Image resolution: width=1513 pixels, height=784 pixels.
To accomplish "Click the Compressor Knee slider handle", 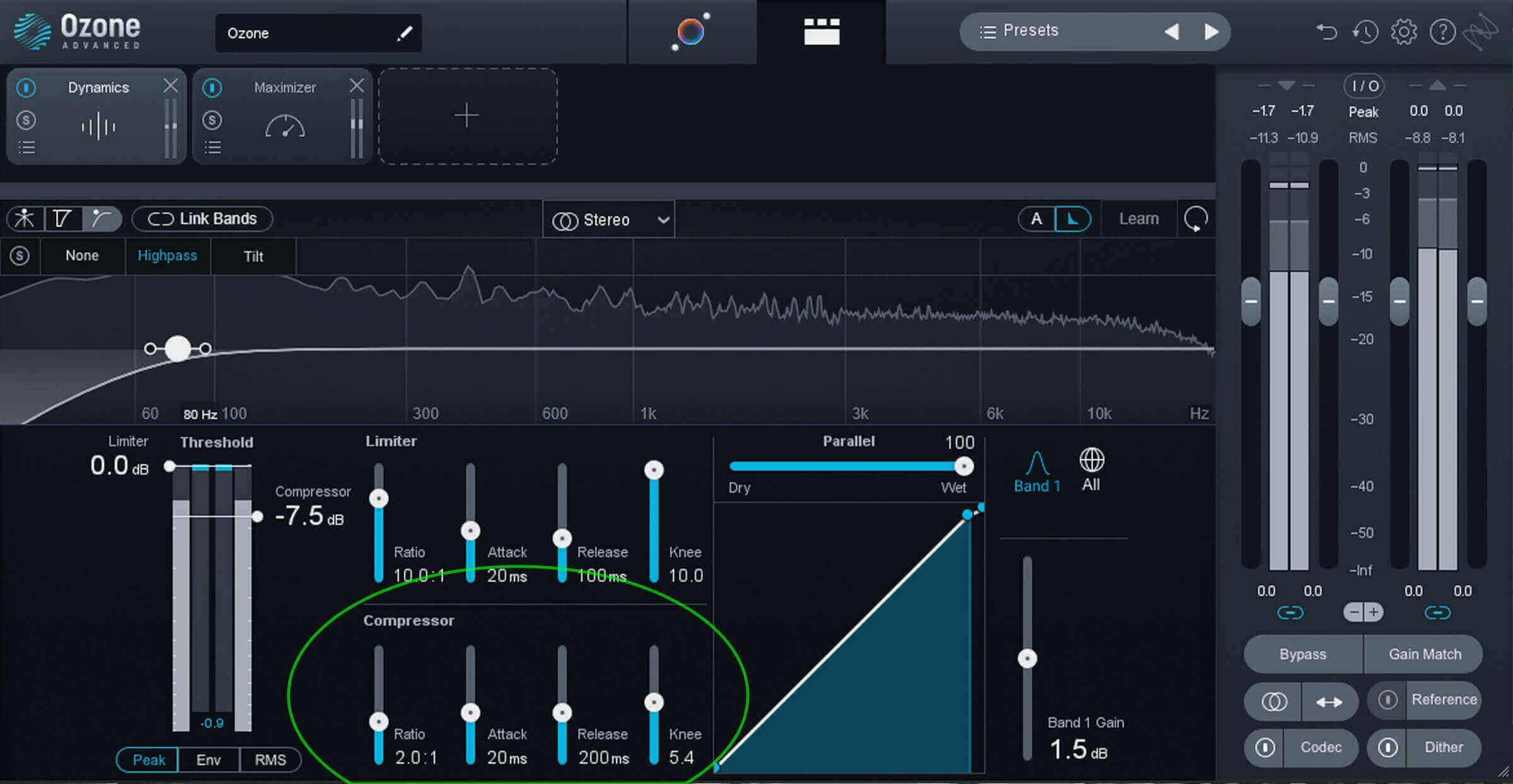I will point(654,702).
